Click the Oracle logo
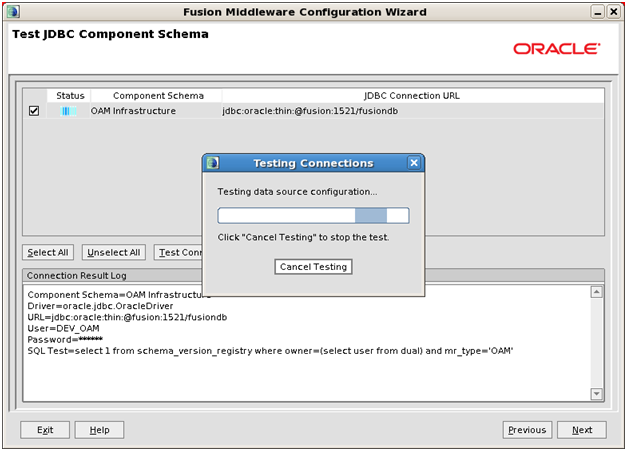This screenshot has height=451, width=627. pos(557,49)
